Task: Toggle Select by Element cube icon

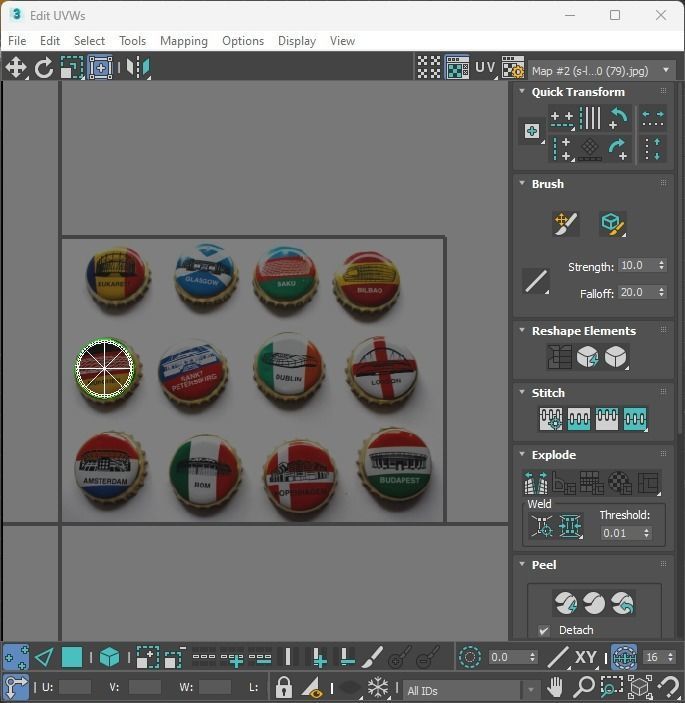Action: tap(109, 657)
